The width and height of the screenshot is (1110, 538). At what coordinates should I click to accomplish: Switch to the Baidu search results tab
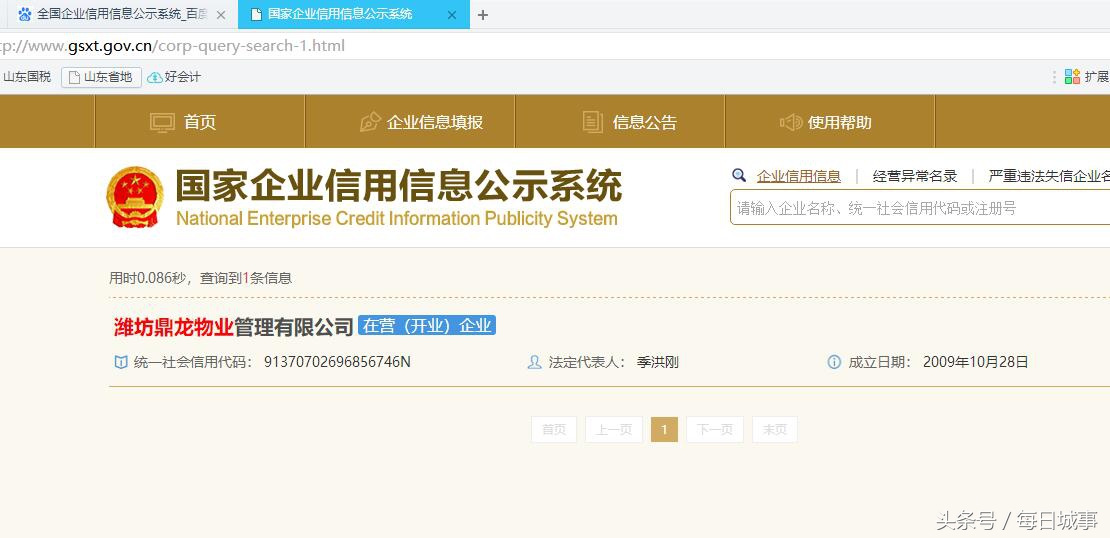(x=120, y=14)
